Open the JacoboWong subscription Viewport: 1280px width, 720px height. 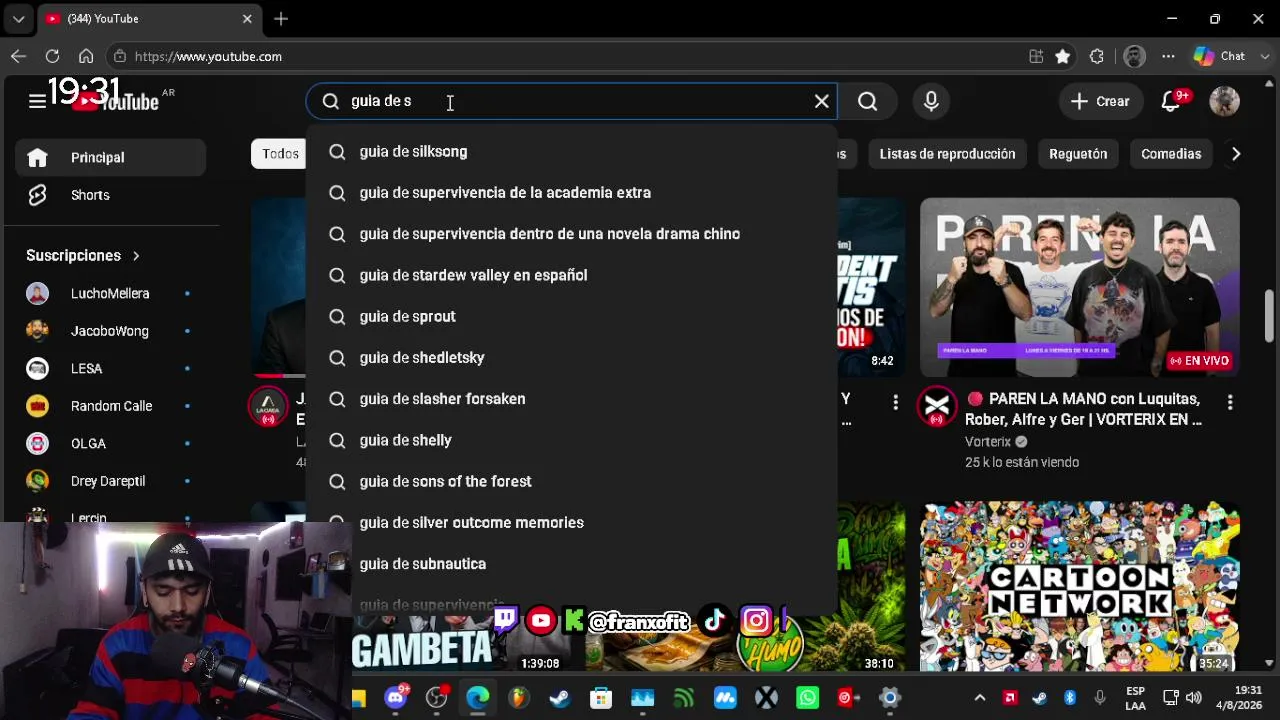click(110, 331)
